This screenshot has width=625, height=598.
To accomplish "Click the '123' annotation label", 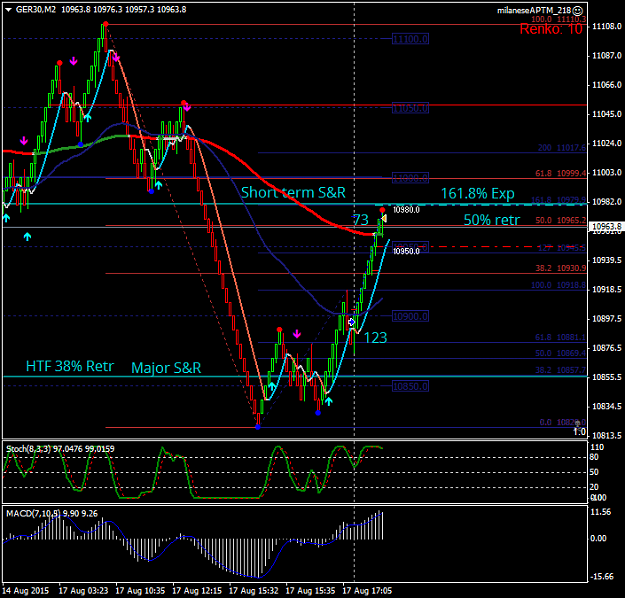I will (x=375, y=338).
